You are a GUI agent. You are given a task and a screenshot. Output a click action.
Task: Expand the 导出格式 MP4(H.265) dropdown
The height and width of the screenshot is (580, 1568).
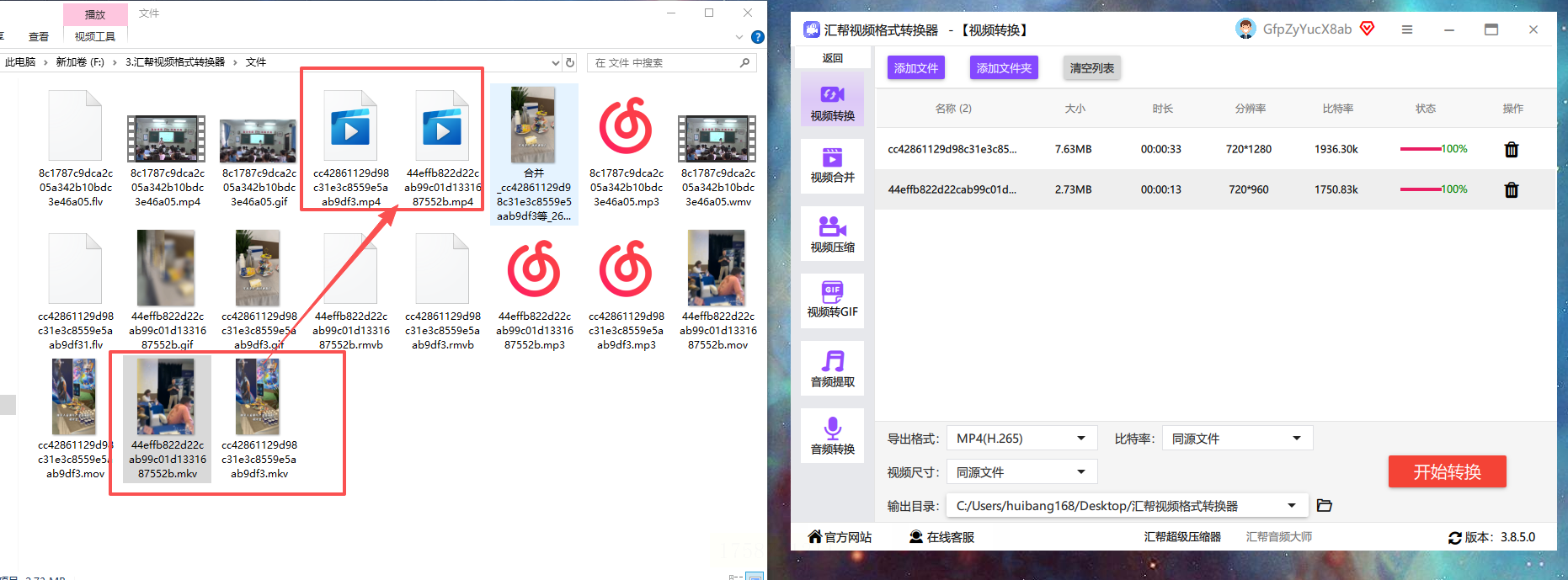[1021, 439]
